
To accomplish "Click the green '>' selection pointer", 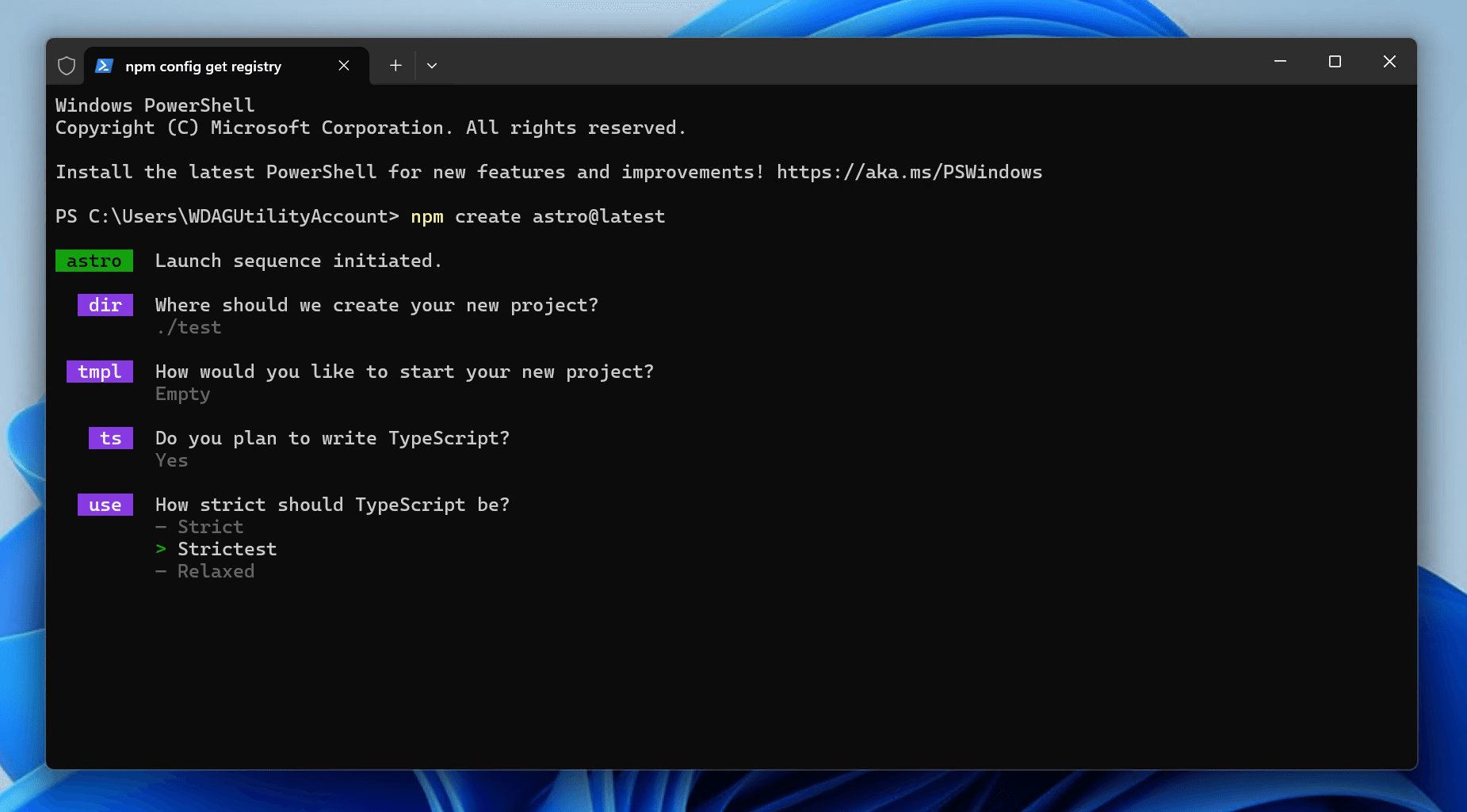I will (x=161, y=549).
